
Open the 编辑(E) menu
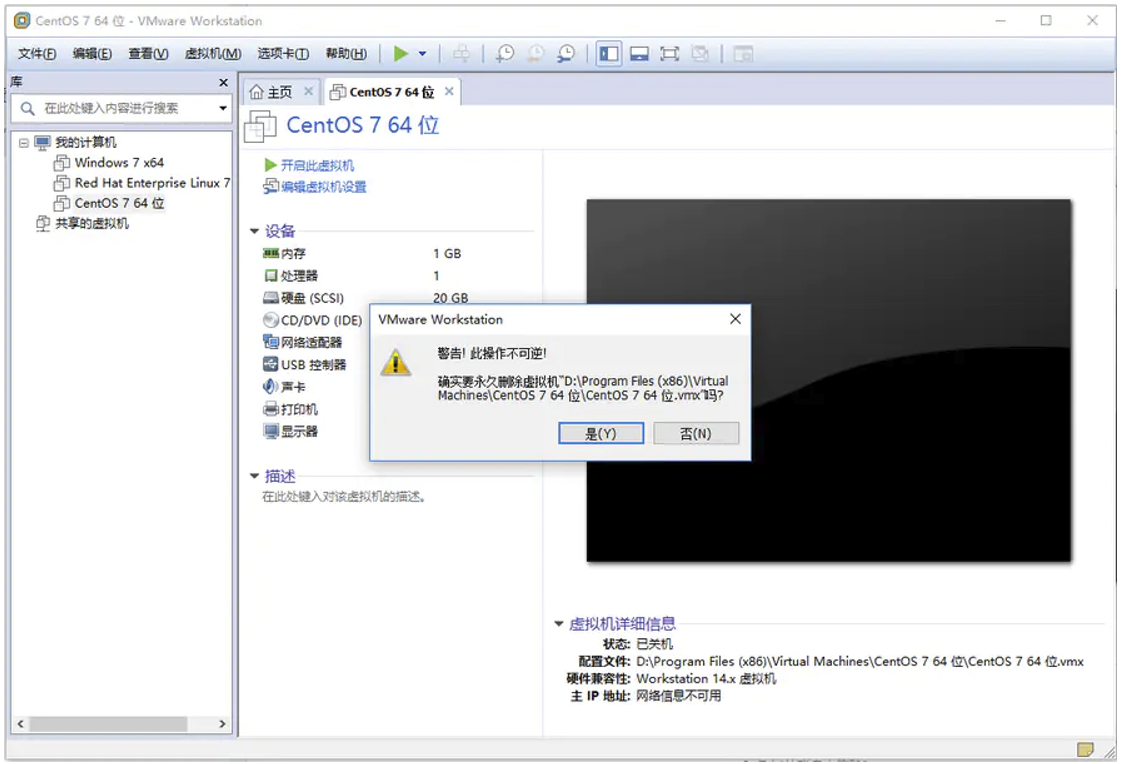[92, 54]
